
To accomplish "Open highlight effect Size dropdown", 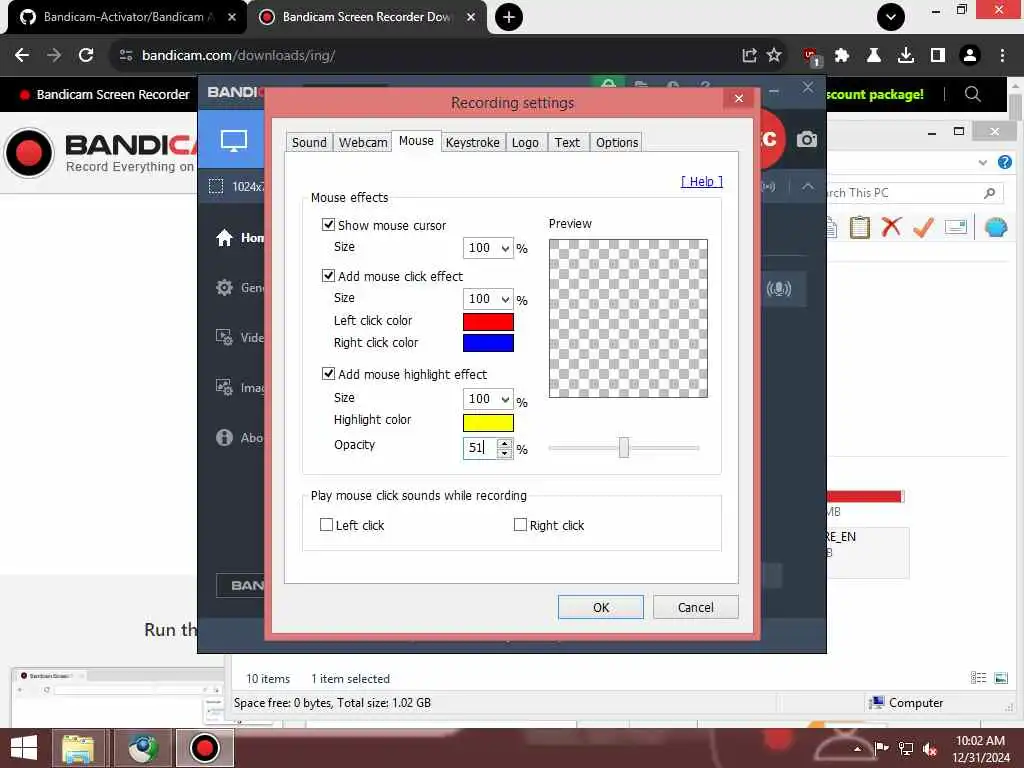I will click(x=488, y=398).
